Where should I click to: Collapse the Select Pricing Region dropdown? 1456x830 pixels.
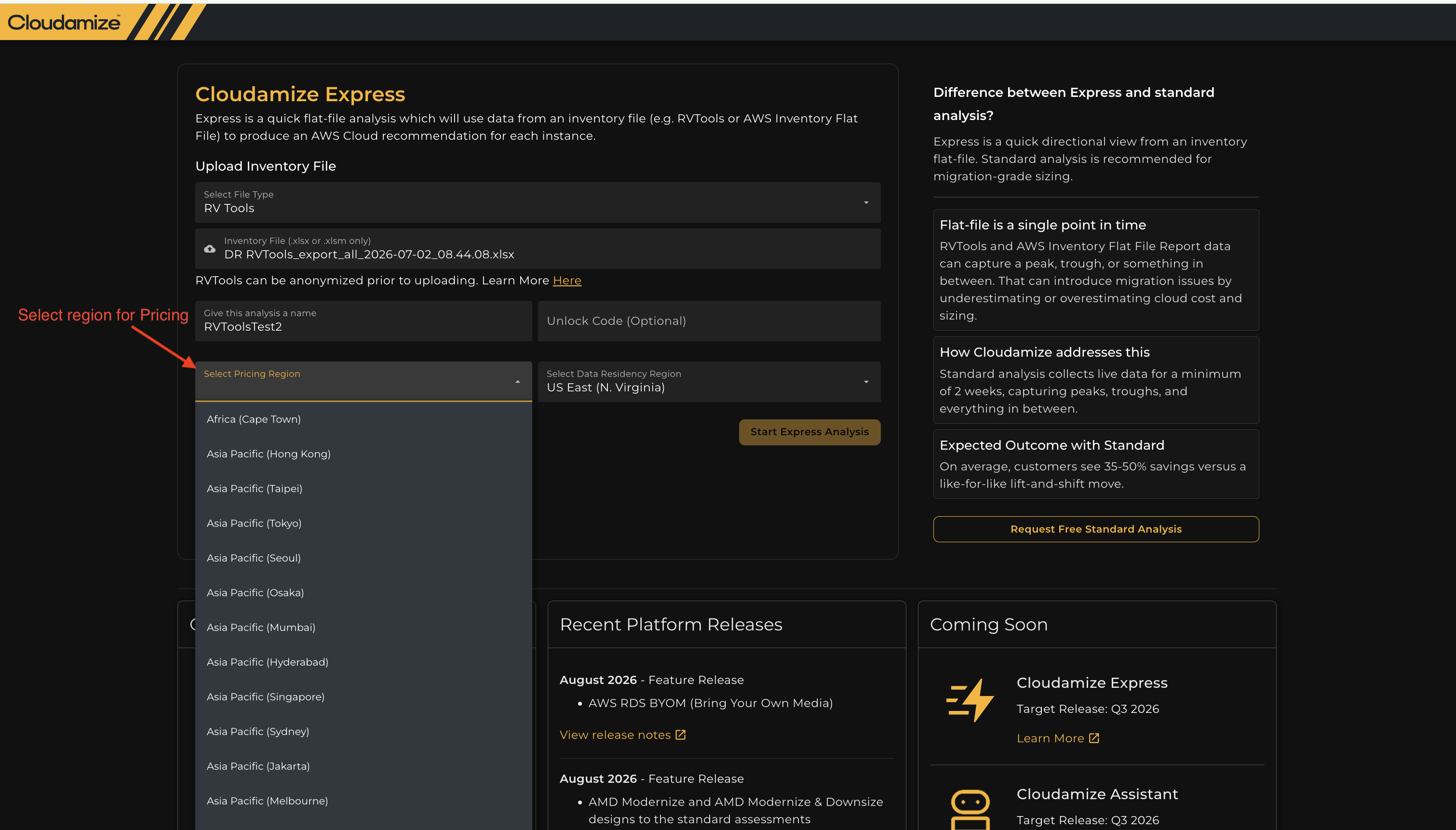pos(364,381)
